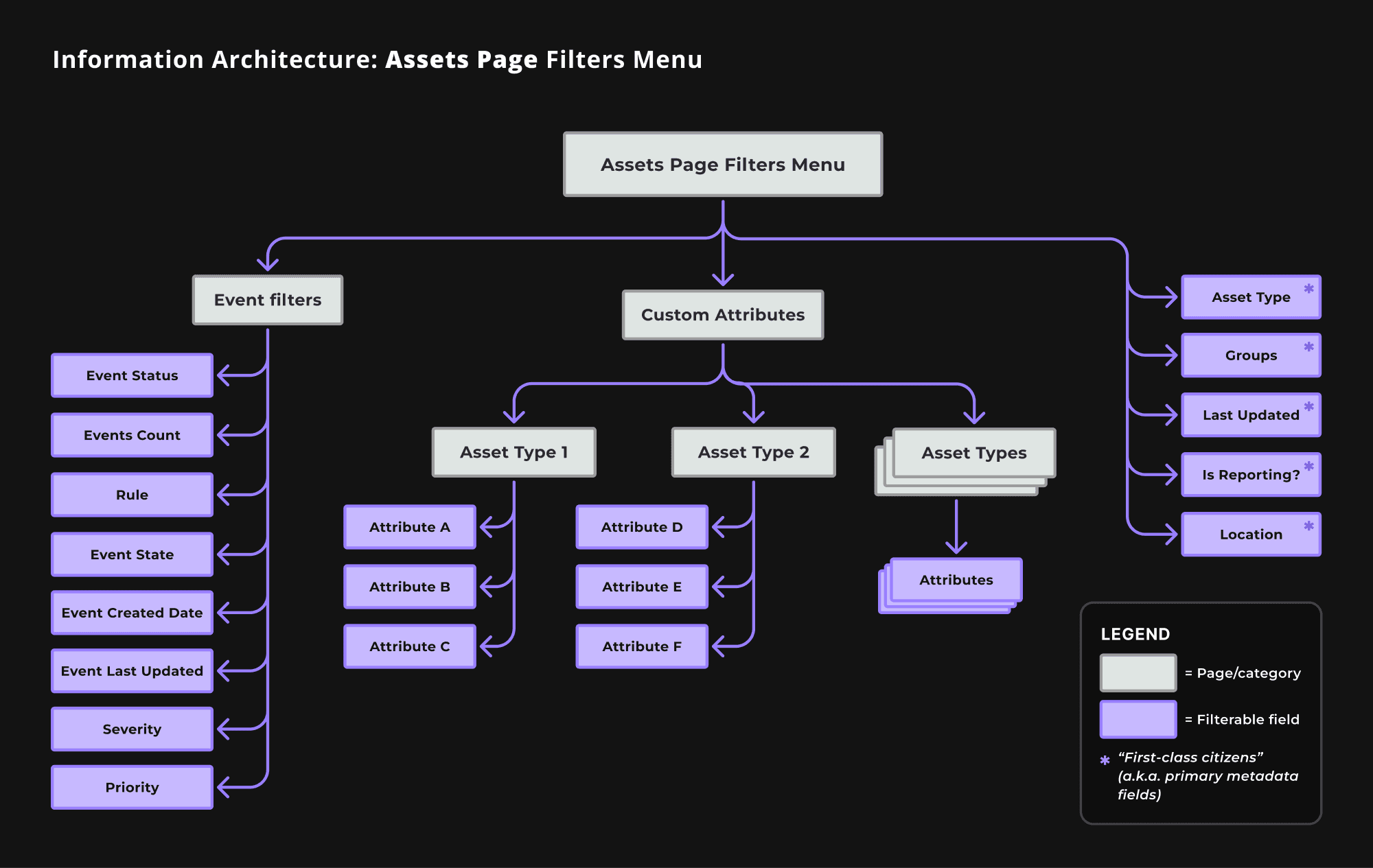Click the asterisk on Location field
1373x868 pixels.
pyautogui.click(x=1308, y=526)
